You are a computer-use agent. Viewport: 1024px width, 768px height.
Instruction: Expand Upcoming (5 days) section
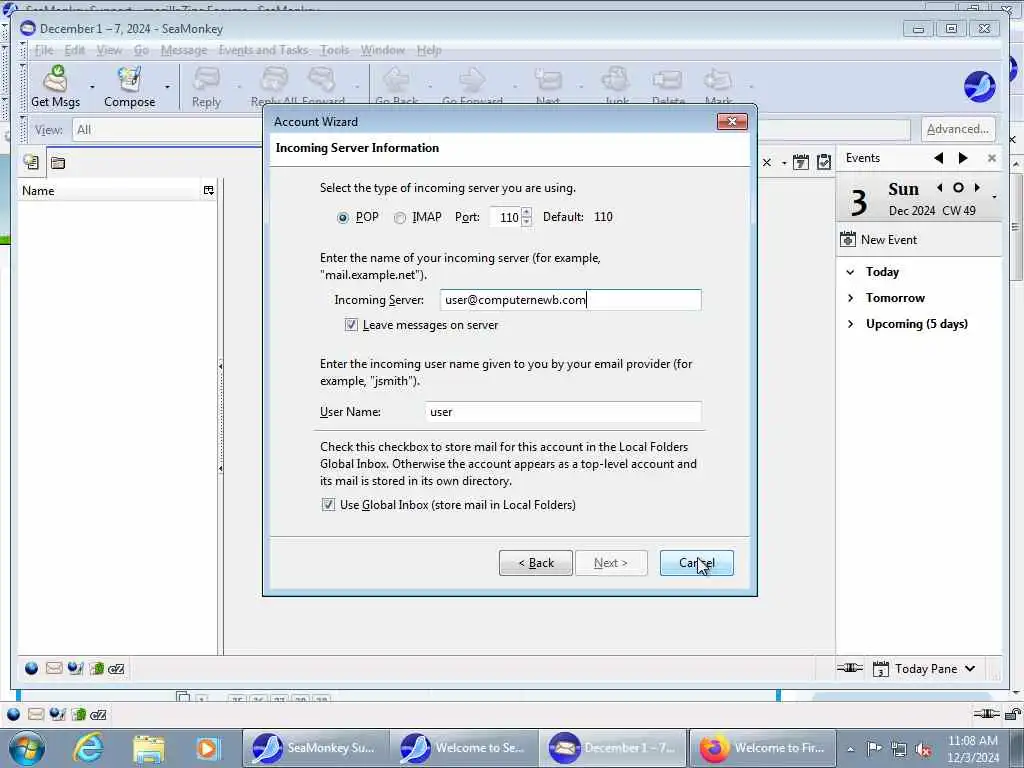(x=850, y=324)
